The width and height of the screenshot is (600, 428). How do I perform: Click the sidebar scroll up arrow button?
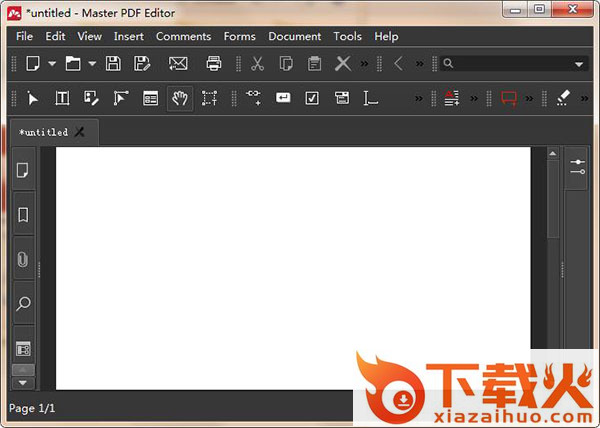(23, 370)
